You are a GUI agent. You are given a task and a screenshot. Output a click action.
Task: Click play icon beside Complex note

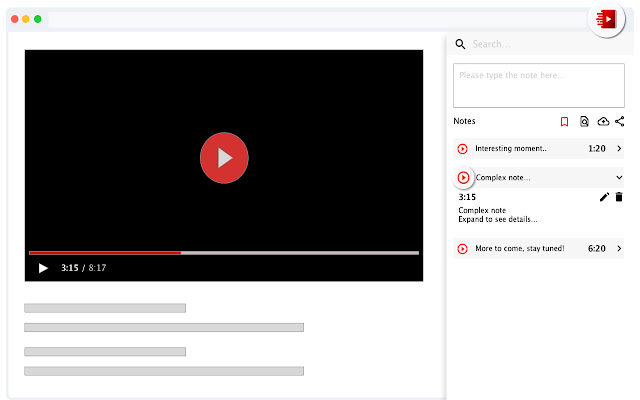[463, 178]
